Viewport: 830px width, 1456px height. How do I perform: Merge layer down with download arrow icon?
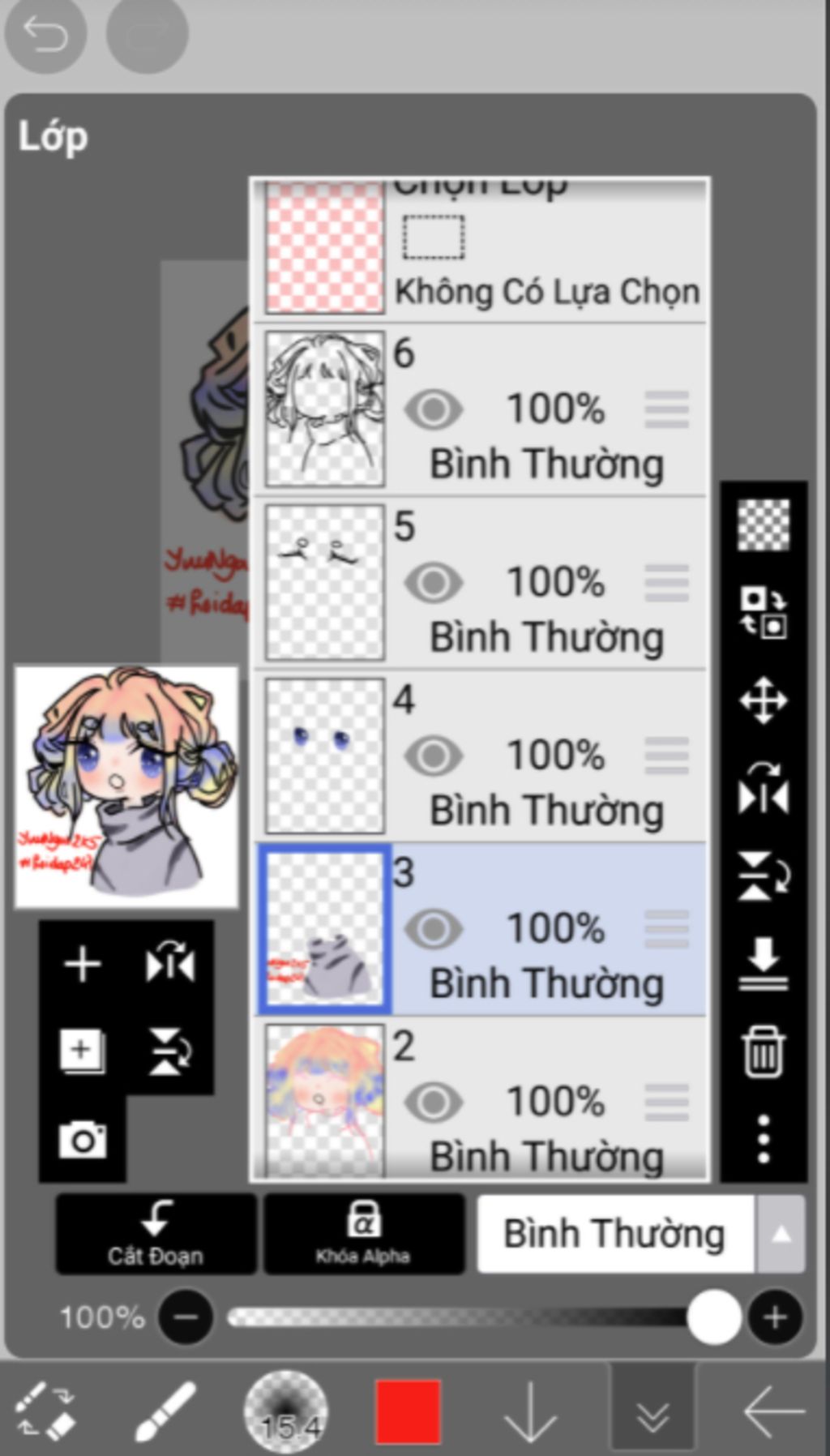(x=764, y=963)
